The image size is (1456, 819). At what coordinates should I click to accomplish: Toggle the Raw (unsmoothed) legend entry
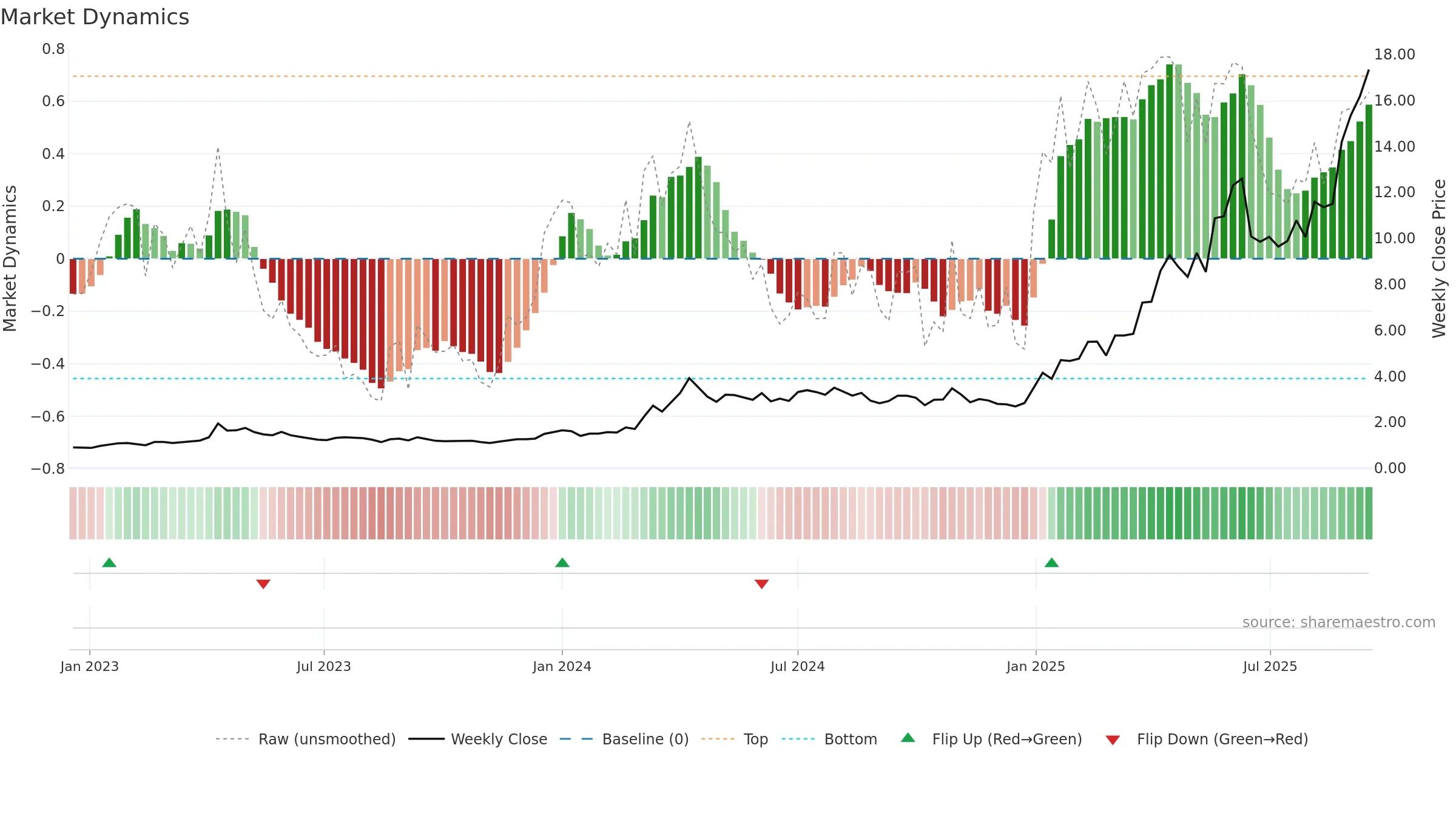click(306, 739)
